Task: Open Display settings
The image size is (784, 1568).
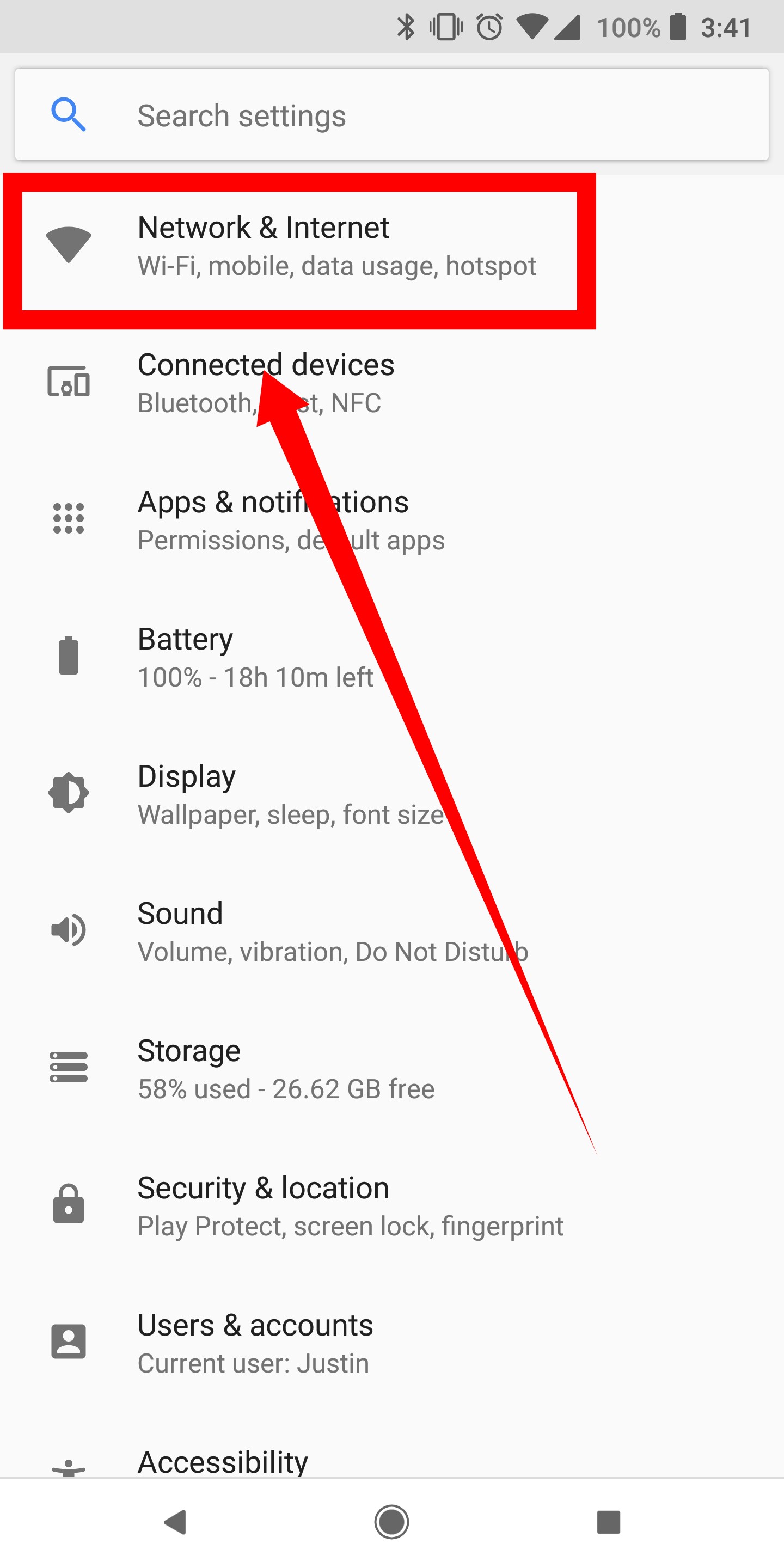Action: pyautogui.click(x=290, y=794)
